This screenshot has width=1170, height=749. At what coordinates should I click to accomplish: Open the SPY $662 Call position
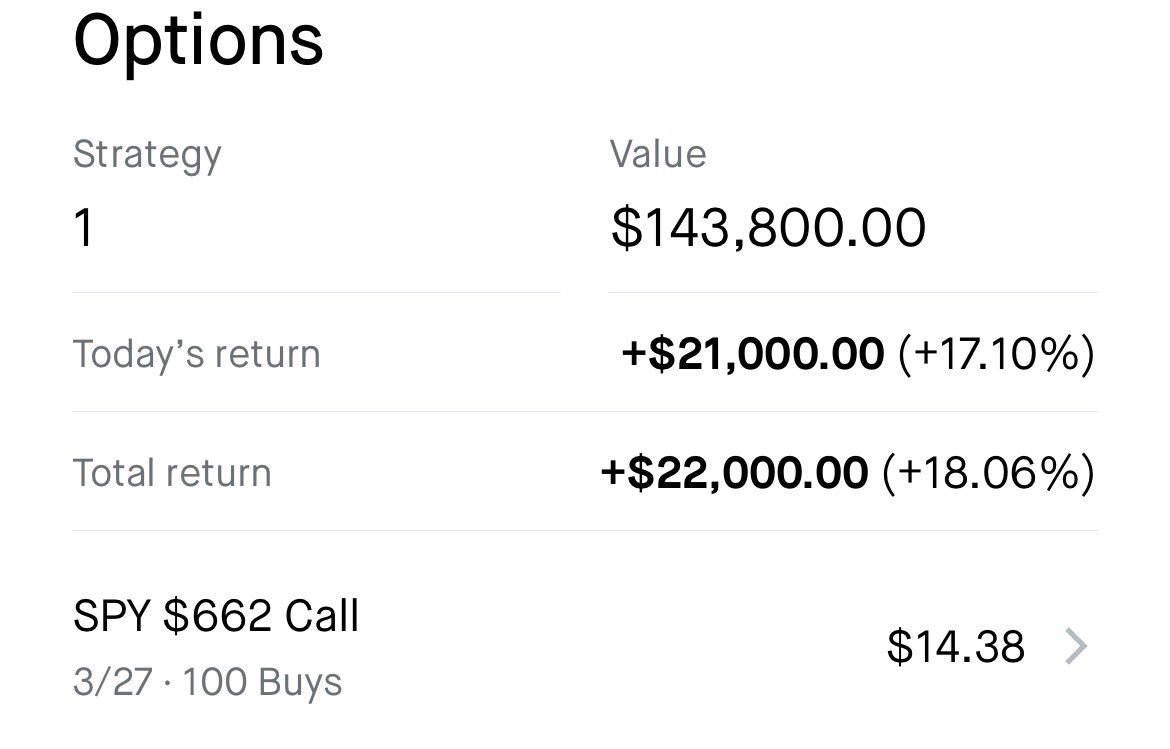point(215,617)
